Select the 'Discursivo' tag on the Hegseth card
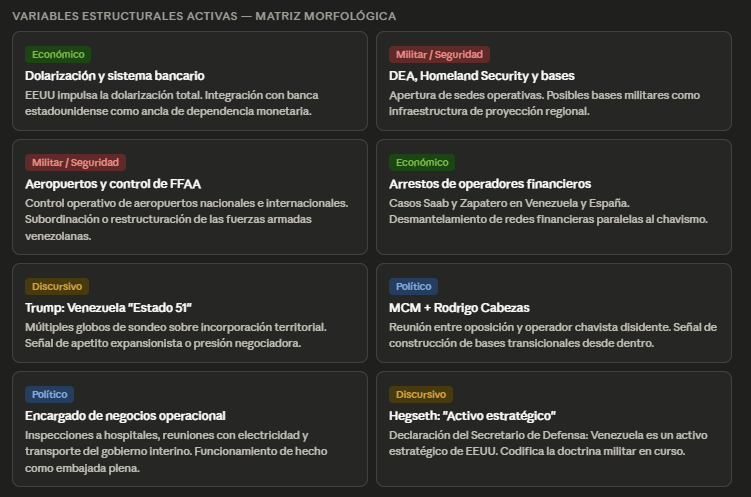Viewport: 751px width, 497px height. pyautogui.click(x=421, y=395)
